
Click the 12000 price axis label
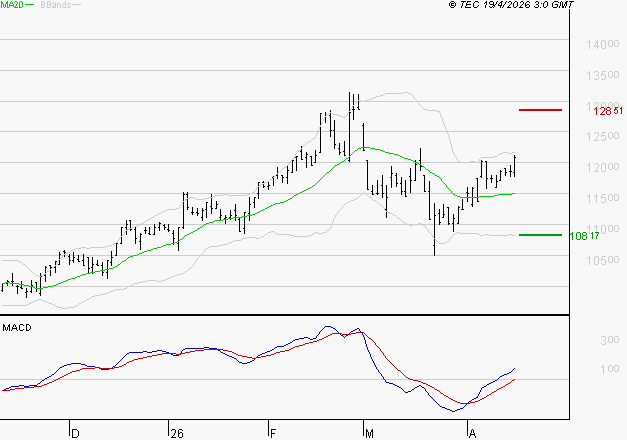603,167
